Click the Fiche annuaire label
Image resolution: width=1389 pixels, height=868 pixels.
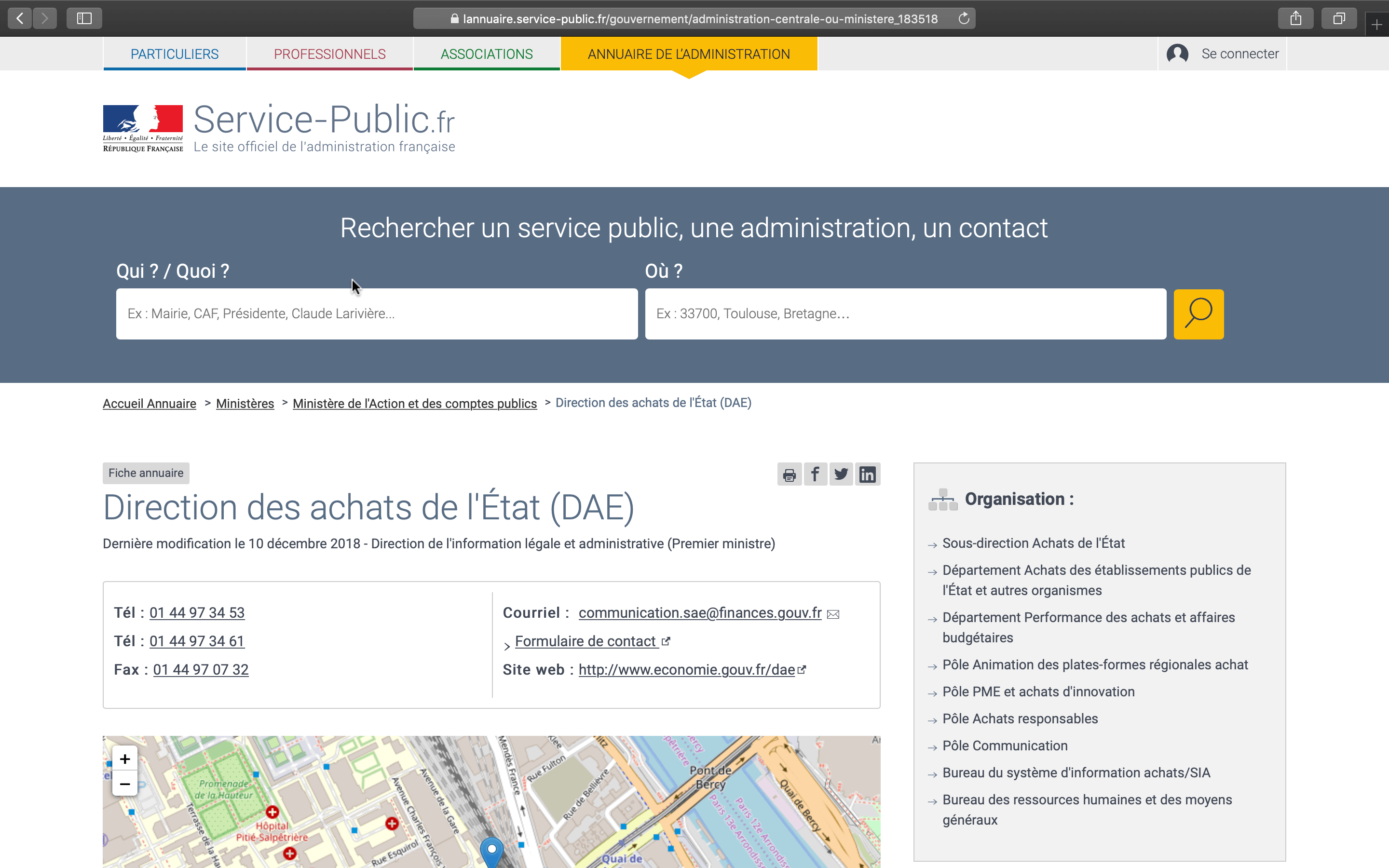146,473
